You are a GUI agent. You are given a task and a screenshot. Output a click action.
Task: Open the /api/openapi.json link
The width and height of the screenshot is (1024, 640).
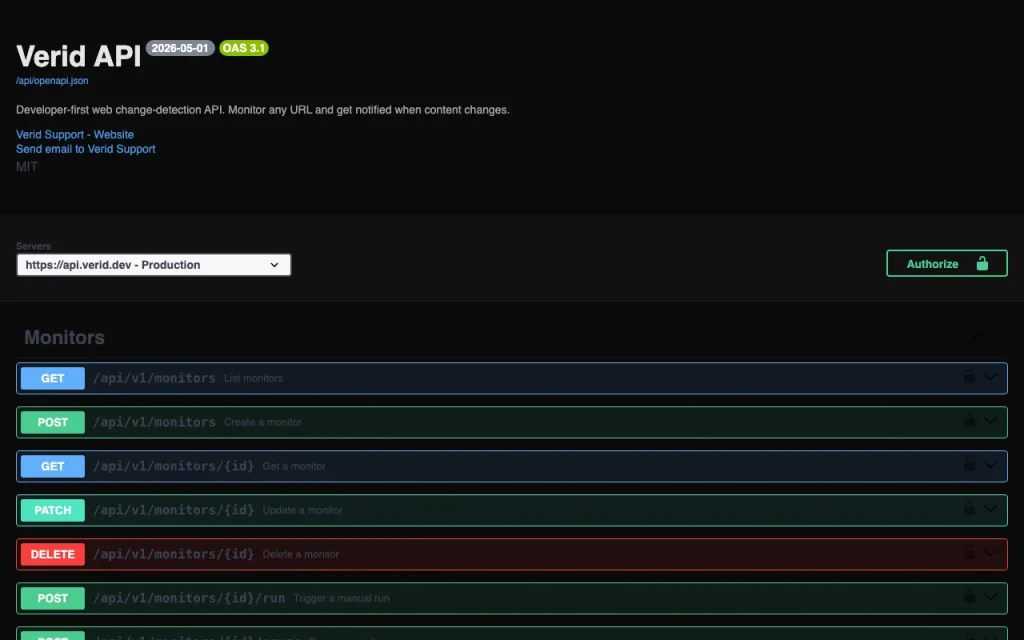click(52, 80)
